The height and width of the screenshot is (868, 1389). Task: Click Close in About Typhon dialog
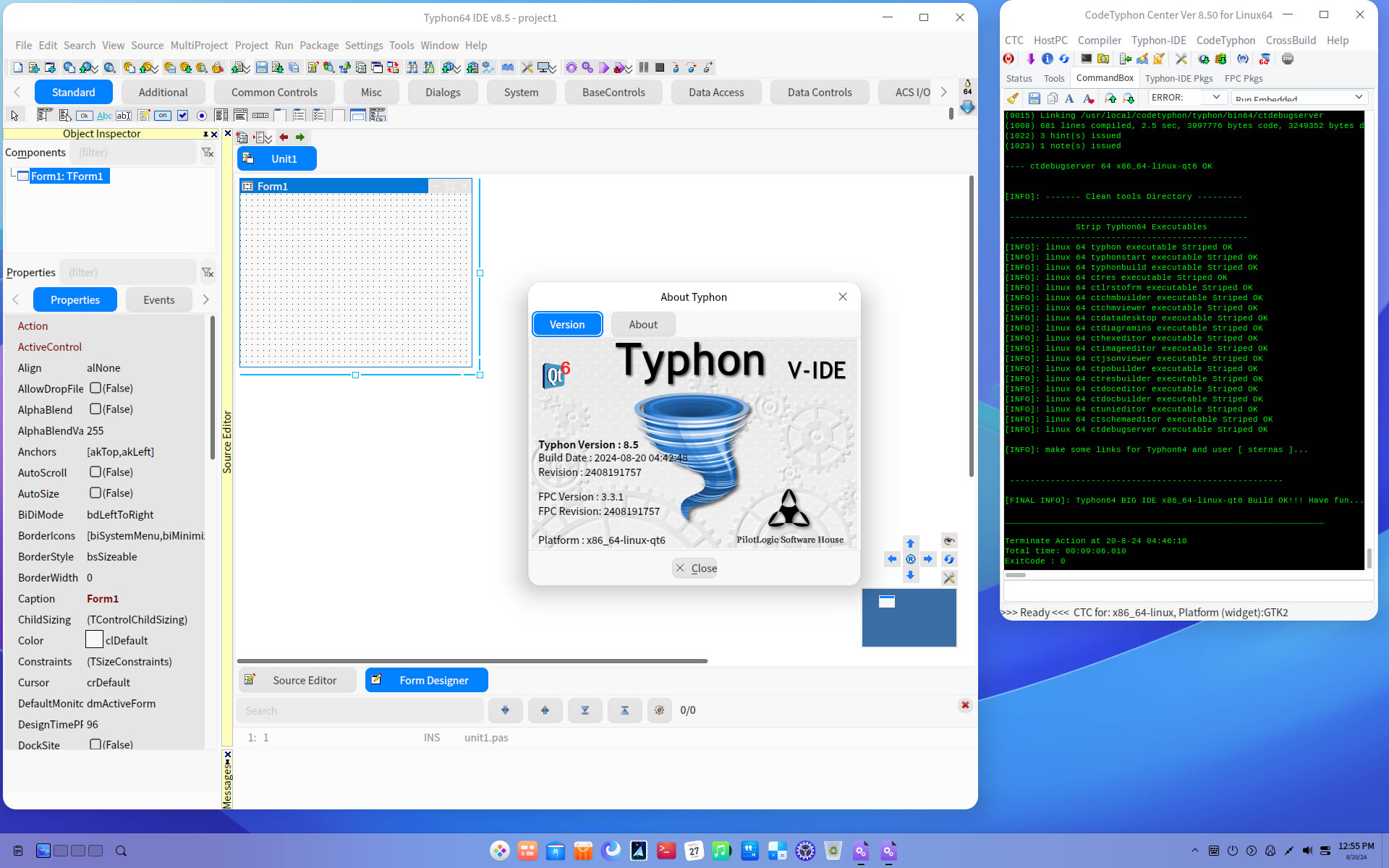694,568
